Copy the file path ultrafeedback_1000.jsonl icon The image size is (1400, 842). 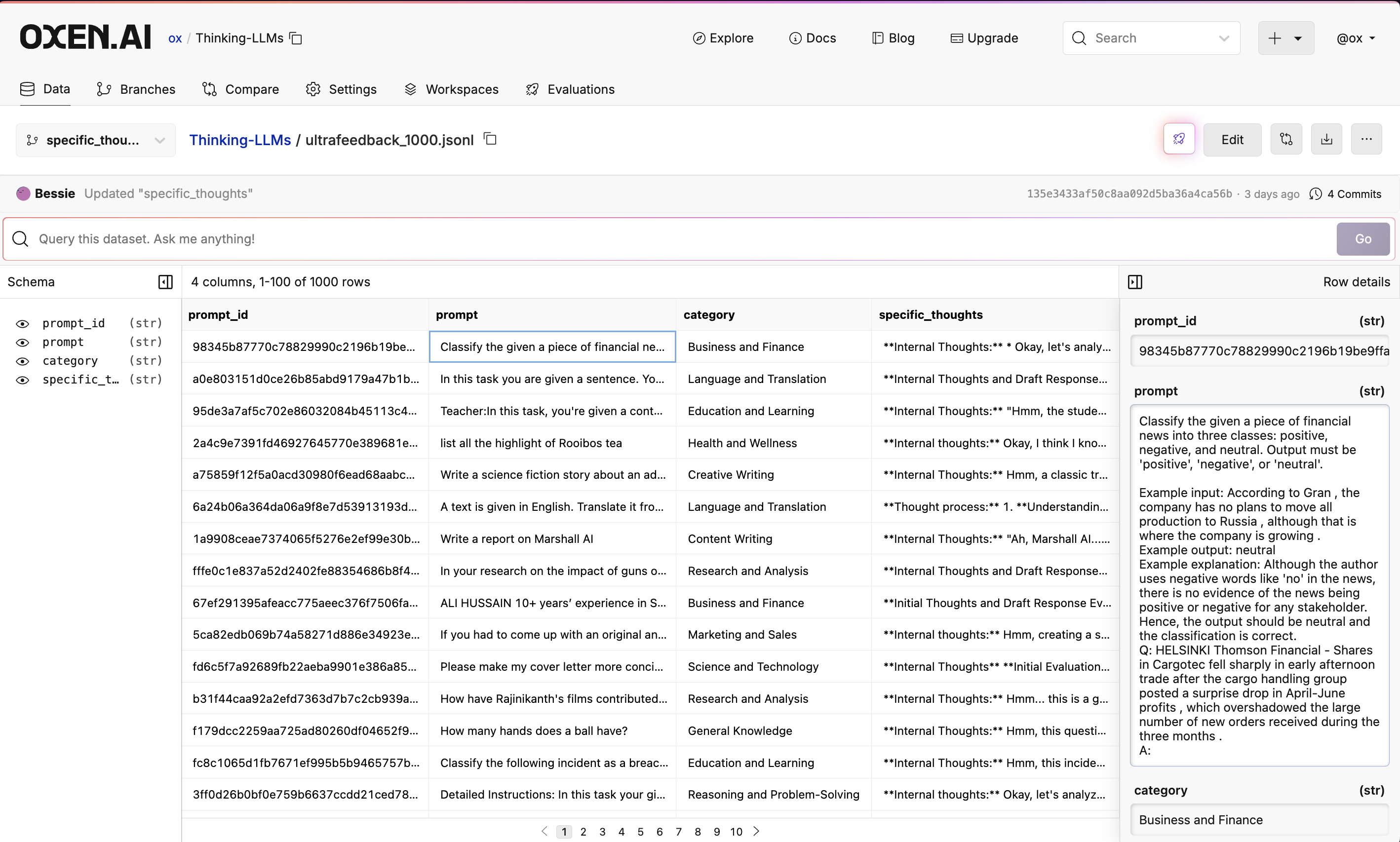pyautogui.click(x=490, y=139)
